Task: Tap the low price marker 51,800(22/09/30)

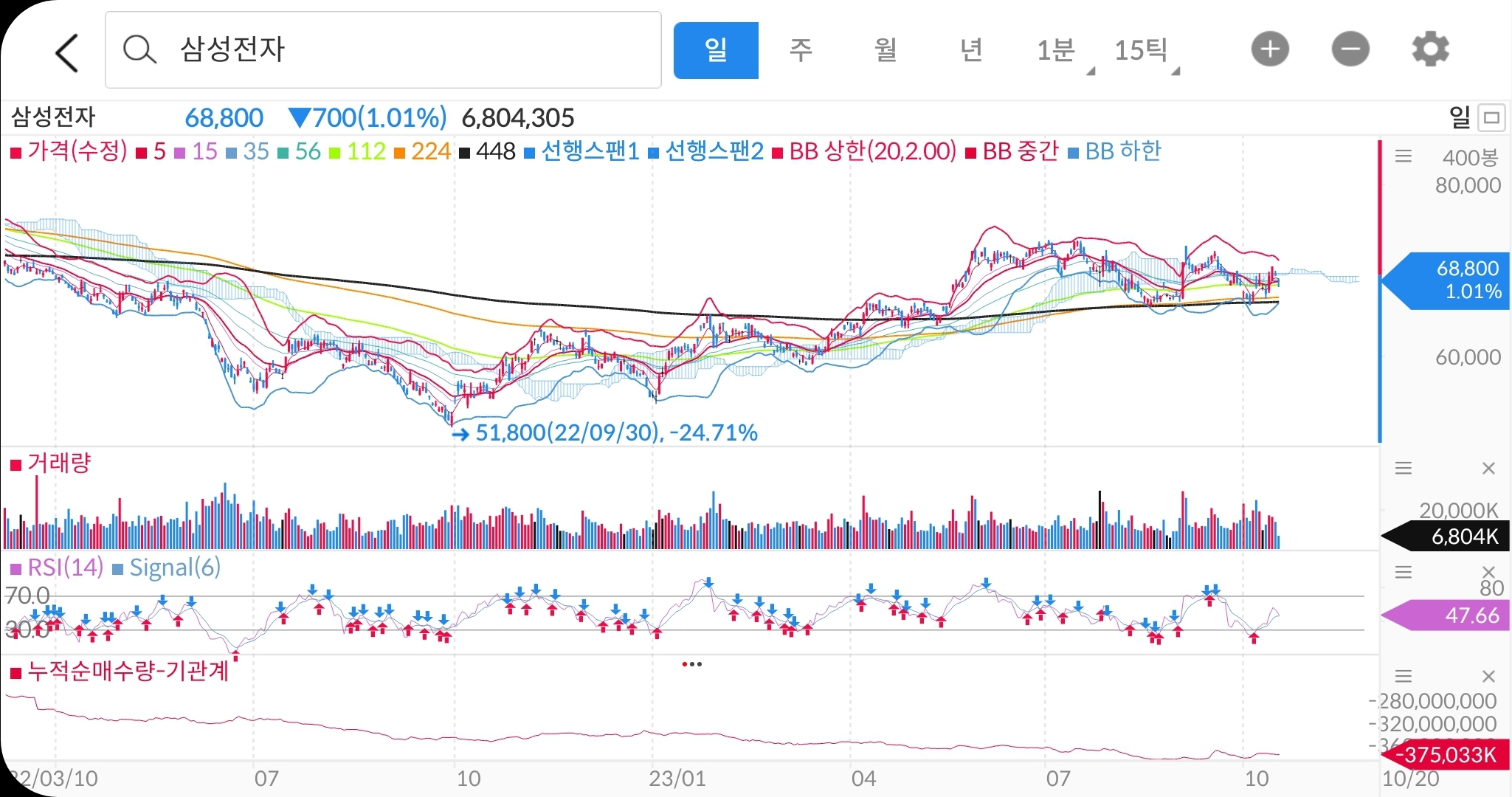Action: 605,432
